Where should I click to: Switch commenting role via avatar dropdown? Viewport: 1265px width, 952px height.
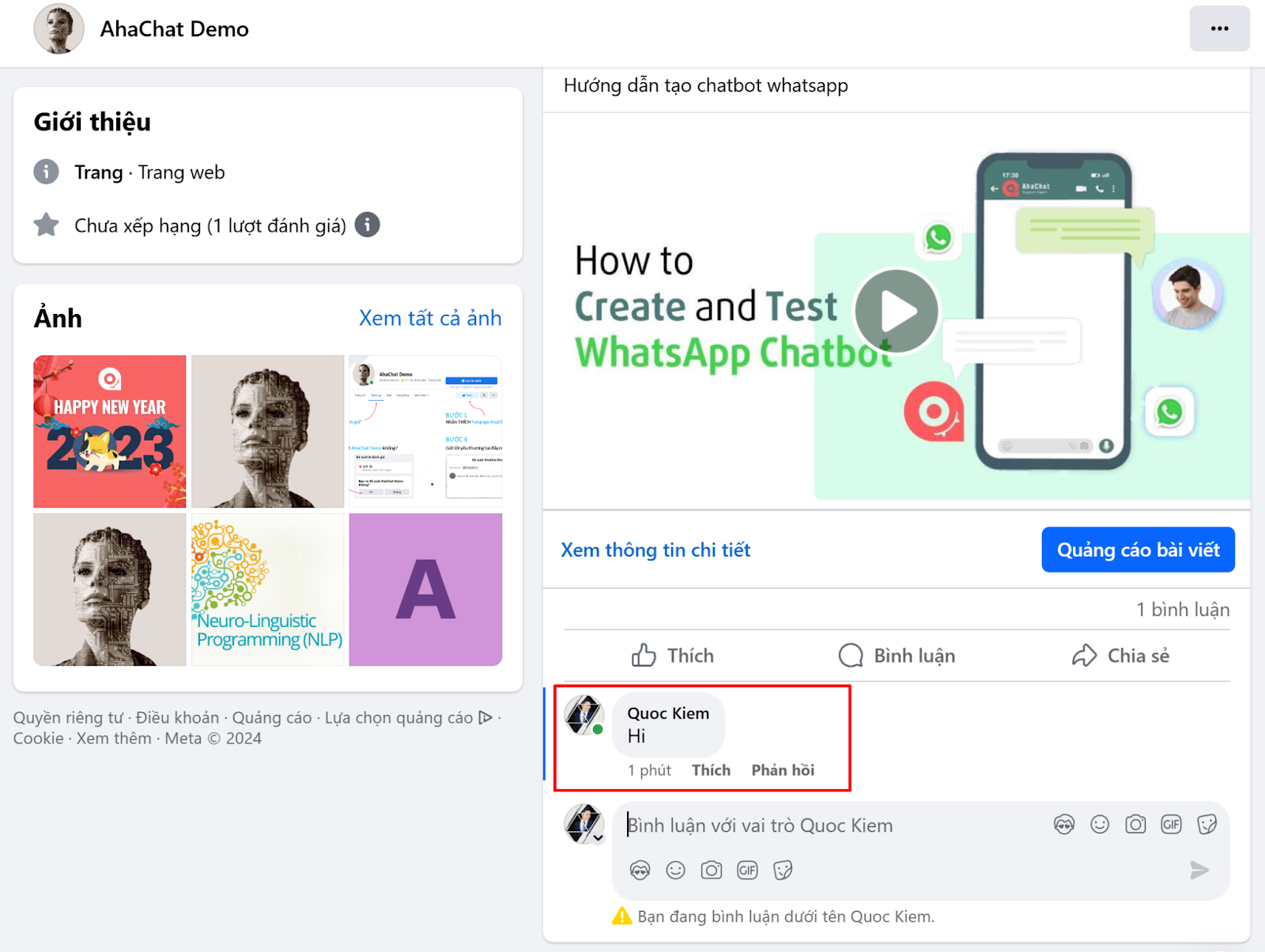coord(584,825)
